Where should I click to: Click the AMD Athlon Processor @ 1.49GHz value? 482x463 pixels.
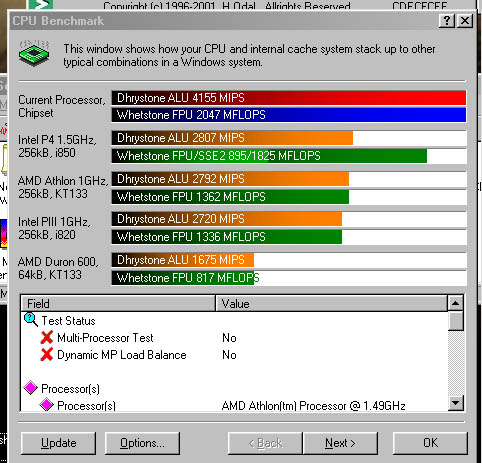313,406
